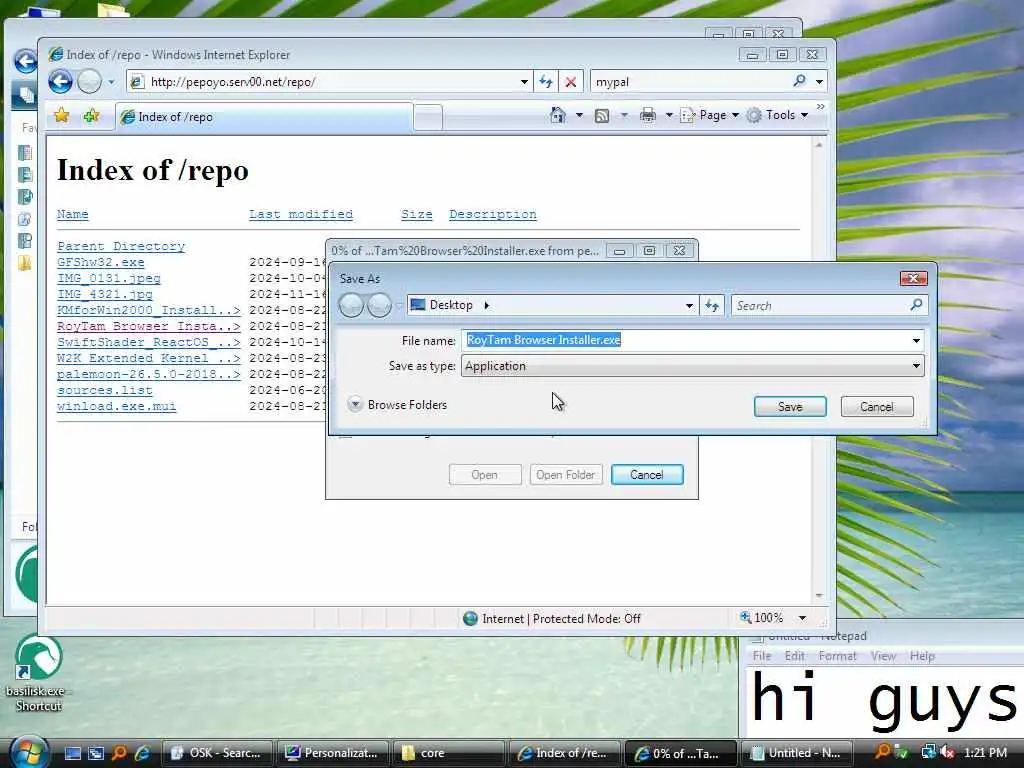Open Notepad Help menu
The height and width of the screenshot is (768, 1024).
[x=922, y=656]
